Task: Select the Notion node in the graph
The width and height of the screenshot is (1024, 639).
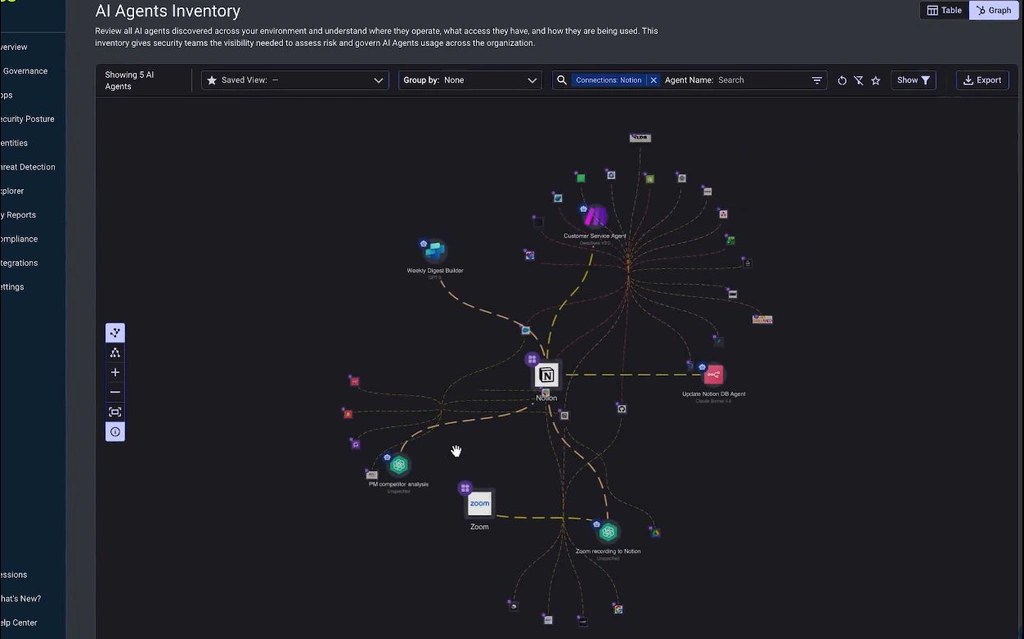Action: pos(547,375)
